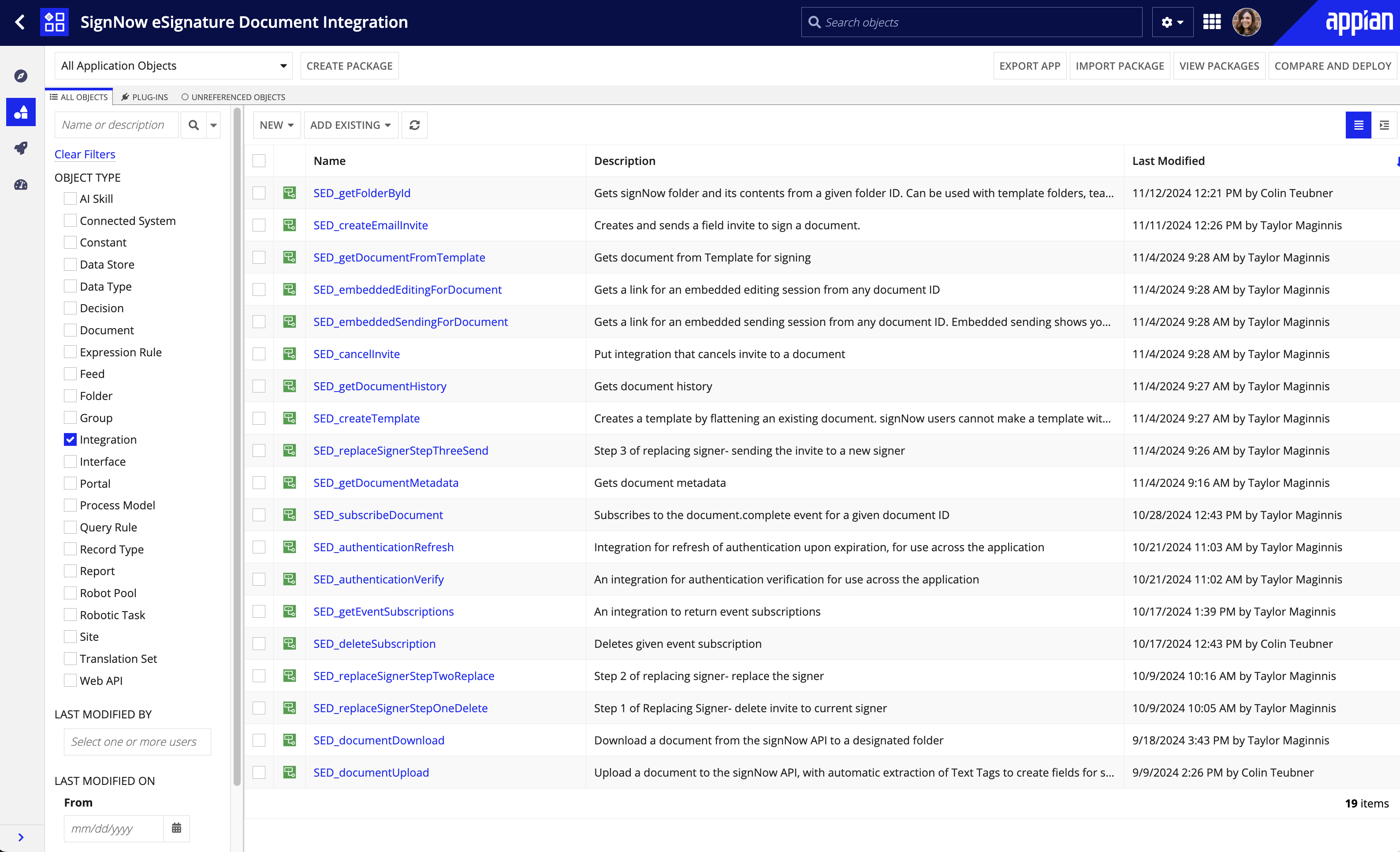Image resolution: width=1400 pixels, height=852 pixels.
Task: Open SED_embeddedEditingForDocument
Action: [x=407, y=289]
